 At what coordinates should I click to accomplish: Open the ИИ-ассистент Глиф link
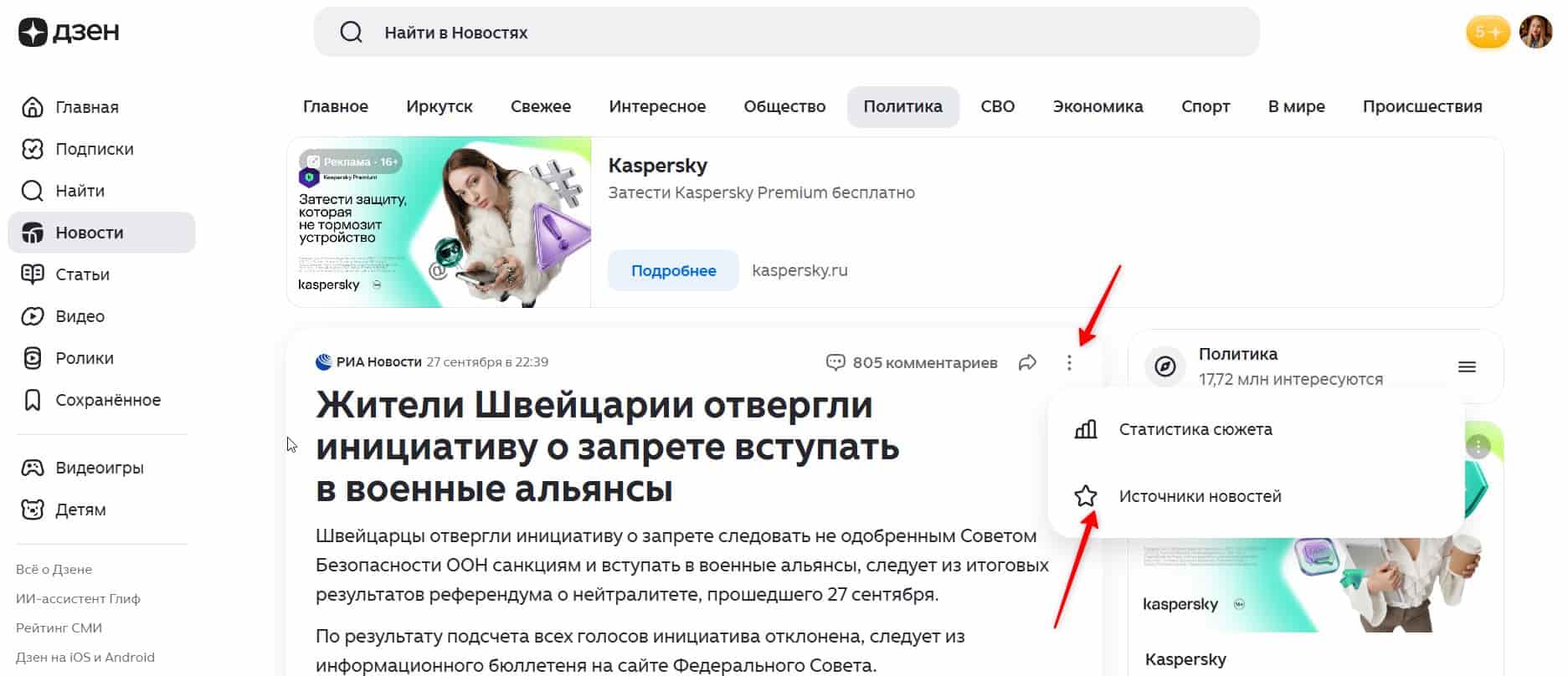pyautogui.click(x=78, y=598)
